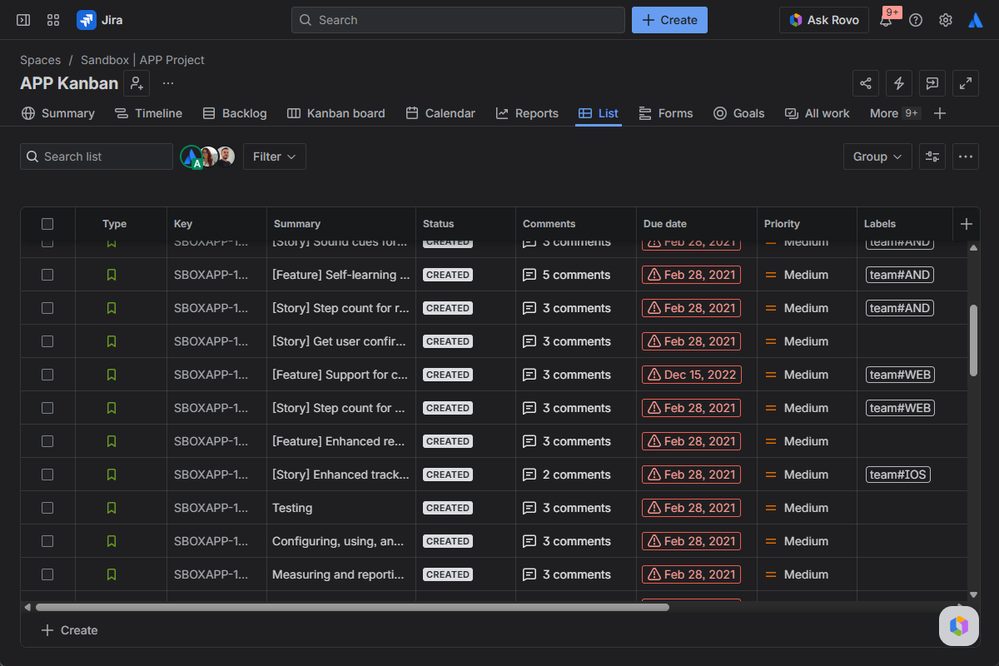Click the comment icon in the 5 comments cell
The height and width of the screenshot is (666, 999).
(529, 275)
